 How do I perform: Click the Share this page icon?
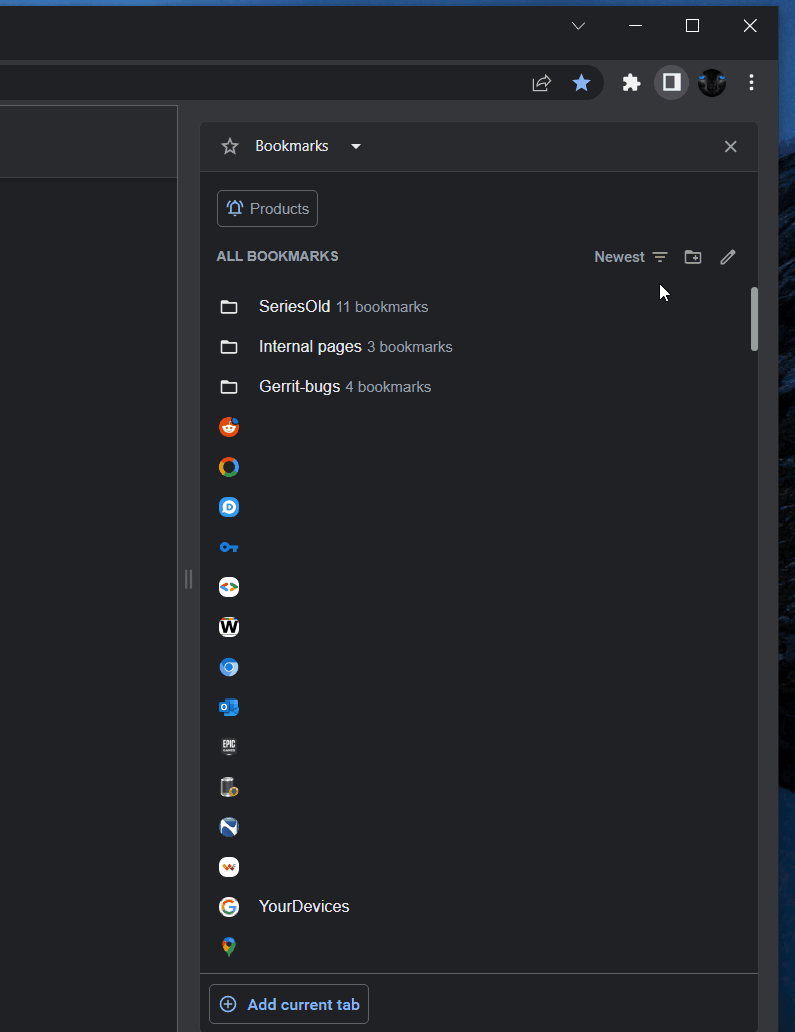click(541, 83)
